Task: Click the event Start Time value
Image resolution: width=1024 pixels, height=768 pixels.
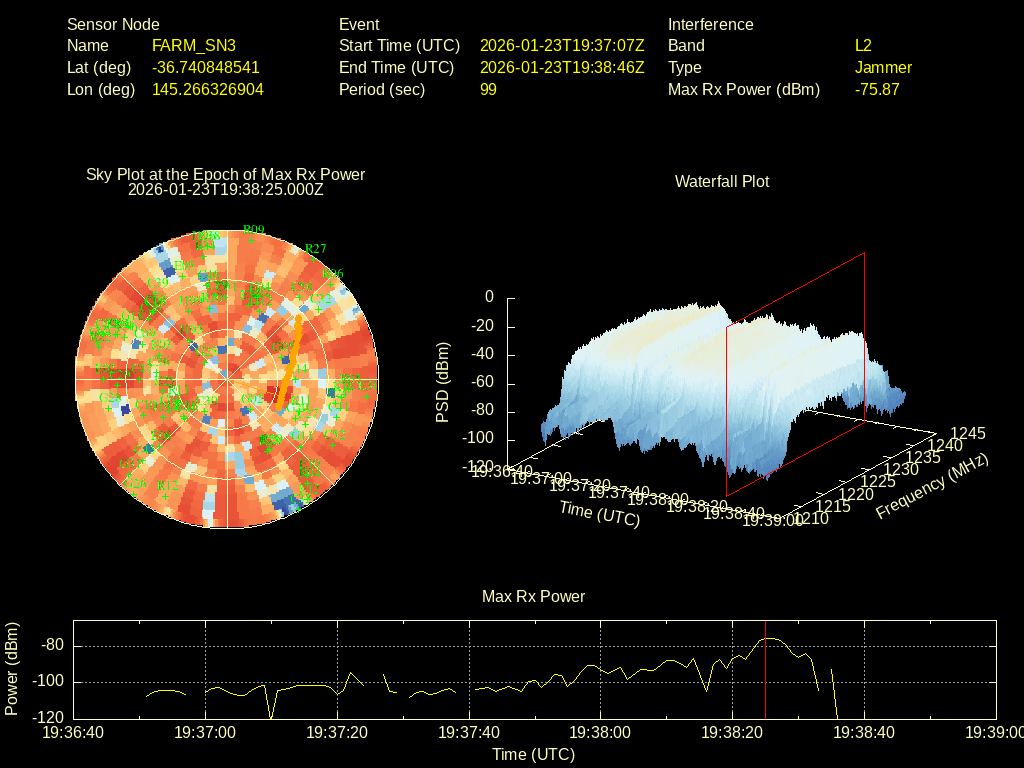Action: coord(562,46)
